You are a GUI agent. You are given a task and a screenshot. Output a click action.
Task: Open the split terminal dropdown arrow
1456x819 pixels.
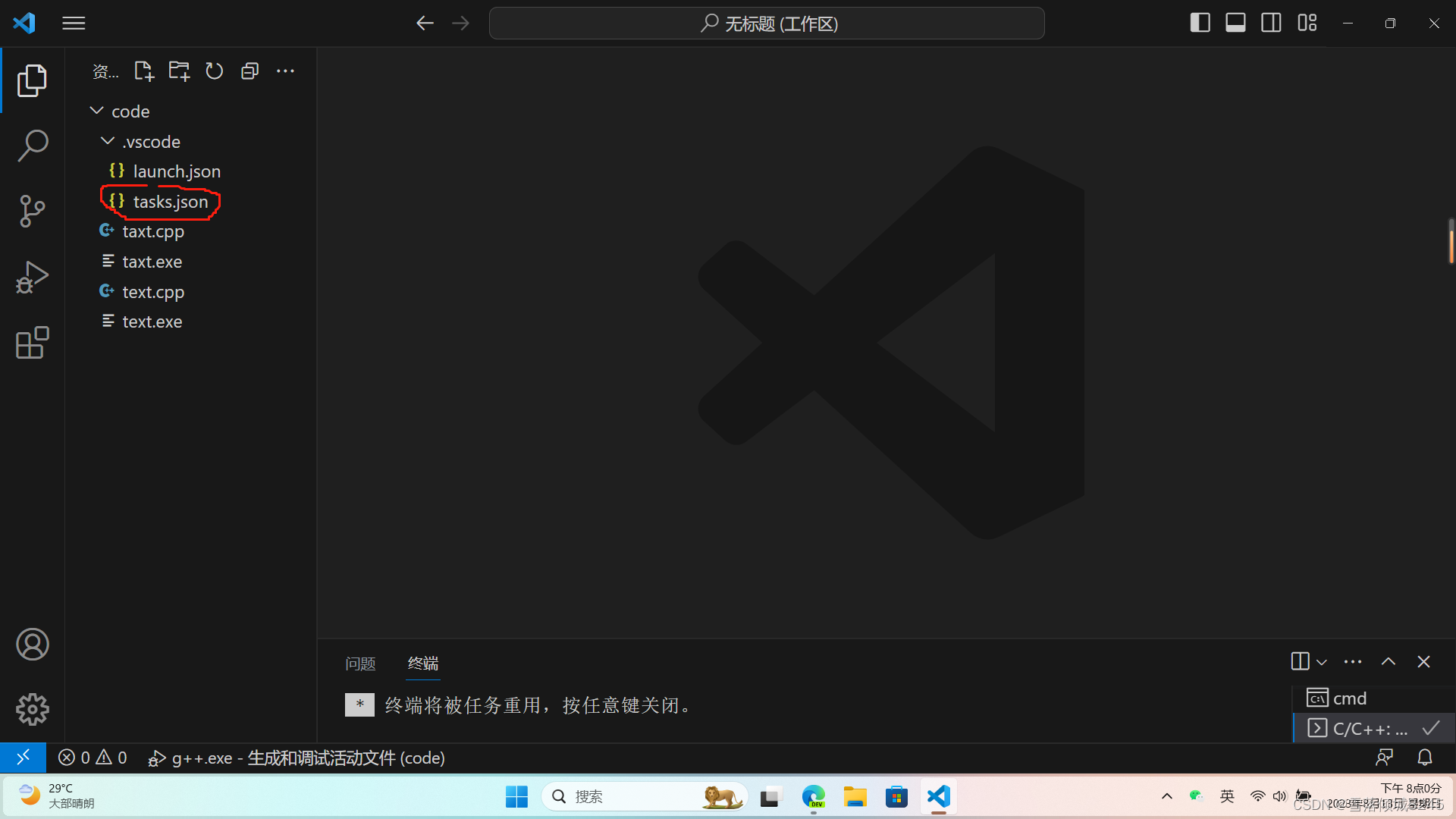[x=1322, y=662]
